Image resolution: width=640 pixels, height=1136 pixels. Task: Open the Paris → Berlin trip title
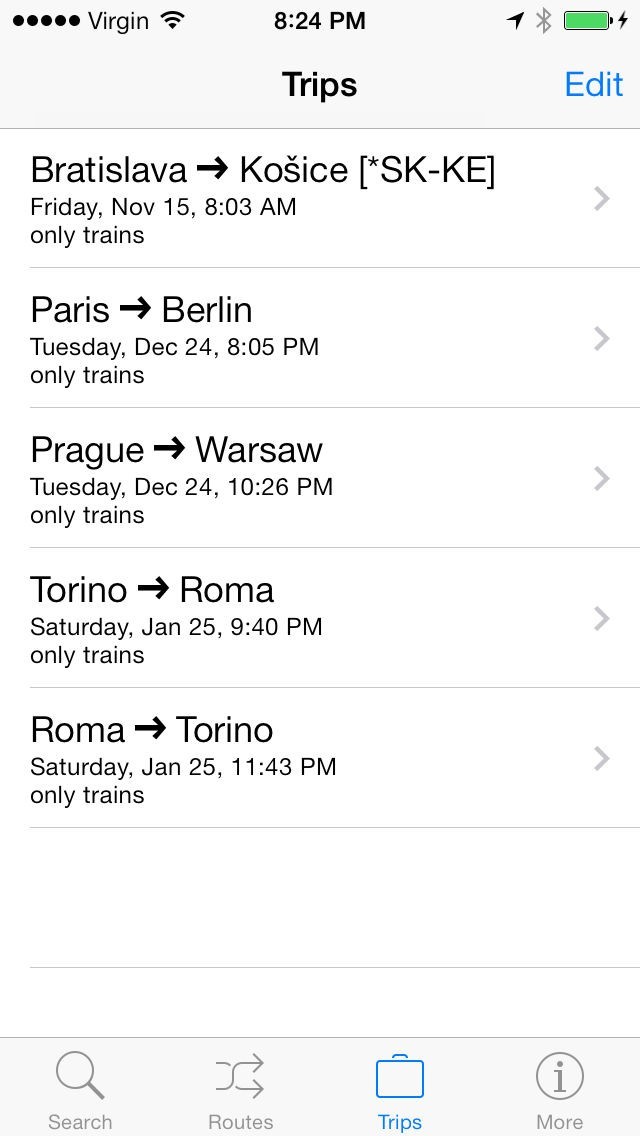coord(142,310)
